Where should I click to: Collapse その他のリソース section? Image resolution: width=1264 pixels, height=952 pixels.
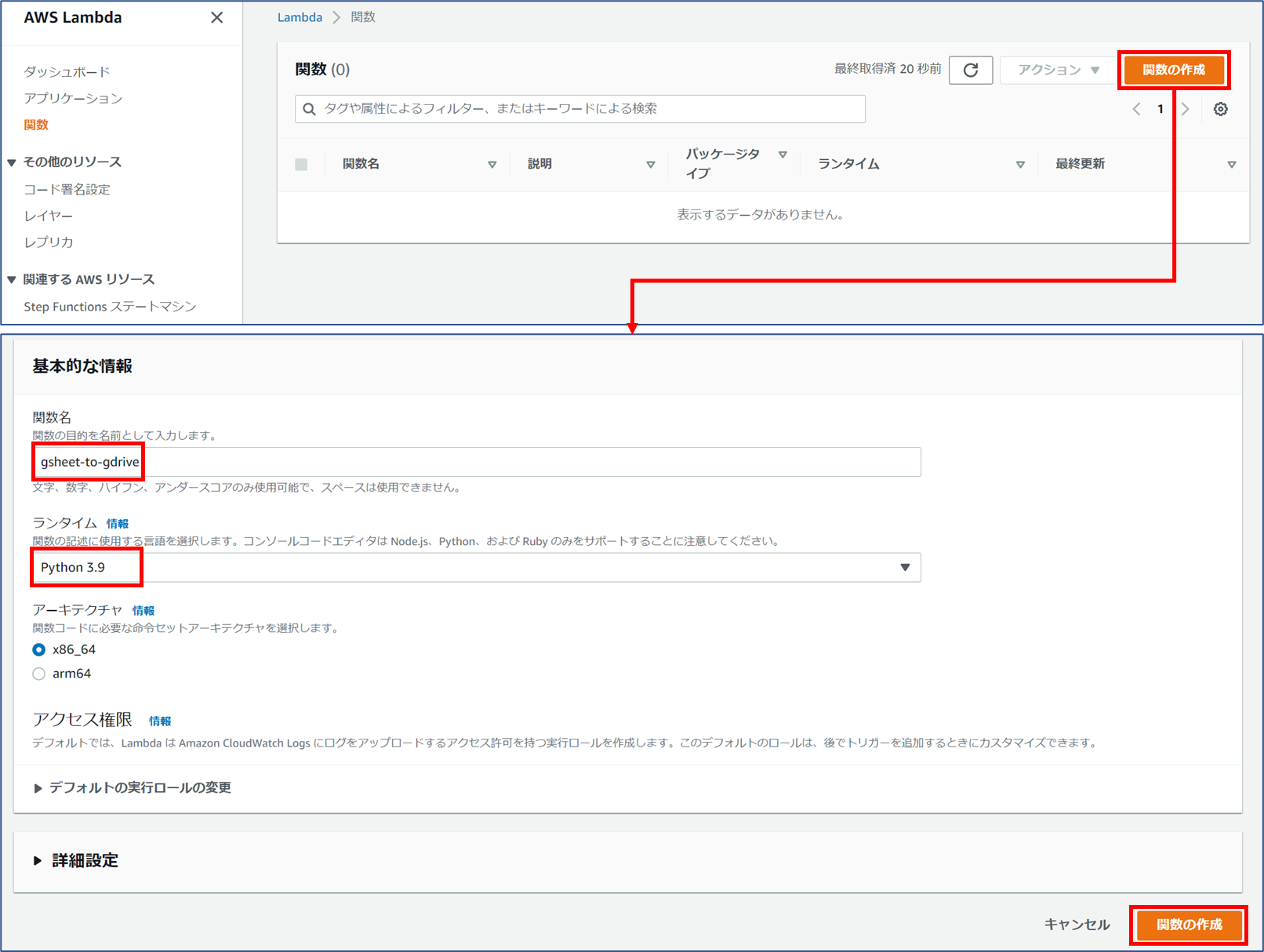(x=12, y=162)
